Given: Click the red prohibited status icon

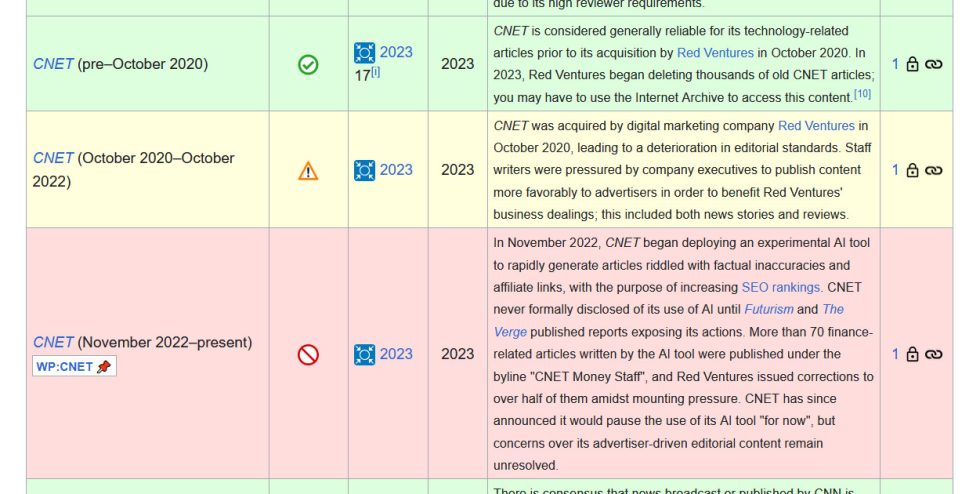Looking at the screenshot, I should 308,354.
